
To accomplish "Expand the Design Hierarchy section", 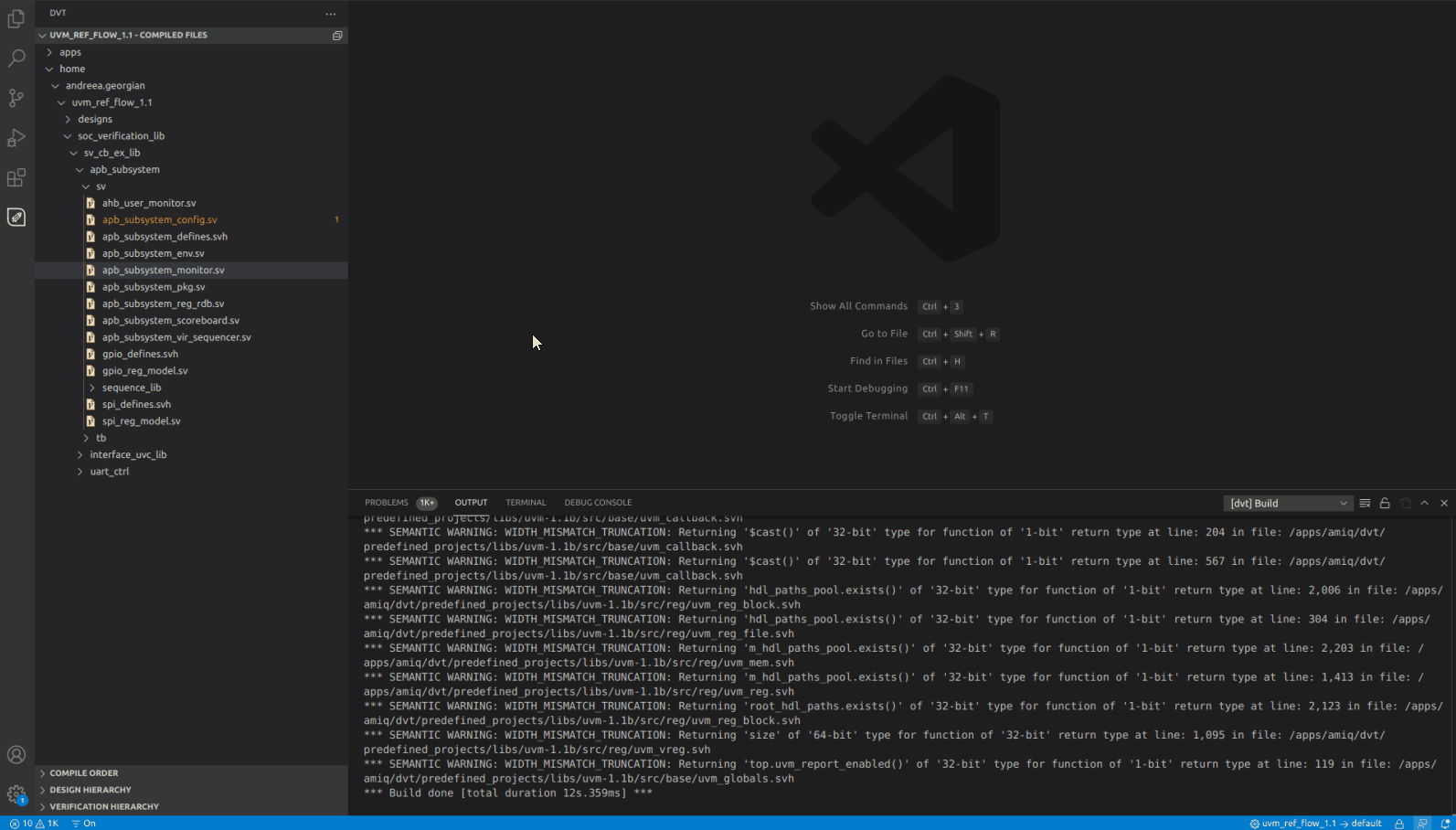I will pos(90,790).
